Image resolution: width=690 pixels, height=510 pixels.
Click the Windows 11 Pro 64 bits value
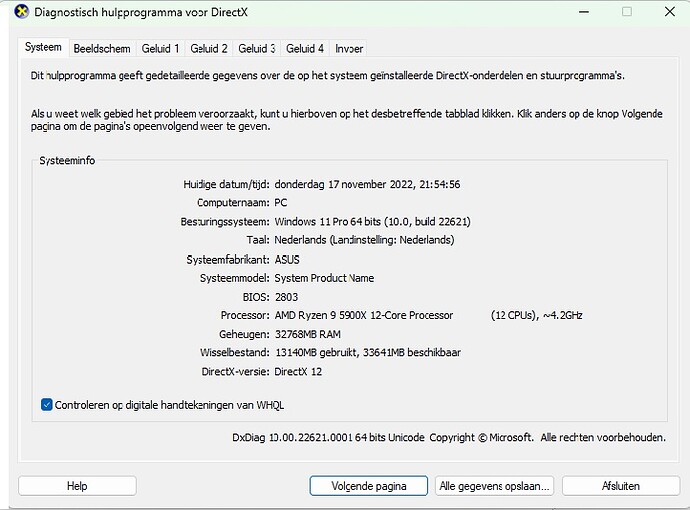[x=373, y=221]
